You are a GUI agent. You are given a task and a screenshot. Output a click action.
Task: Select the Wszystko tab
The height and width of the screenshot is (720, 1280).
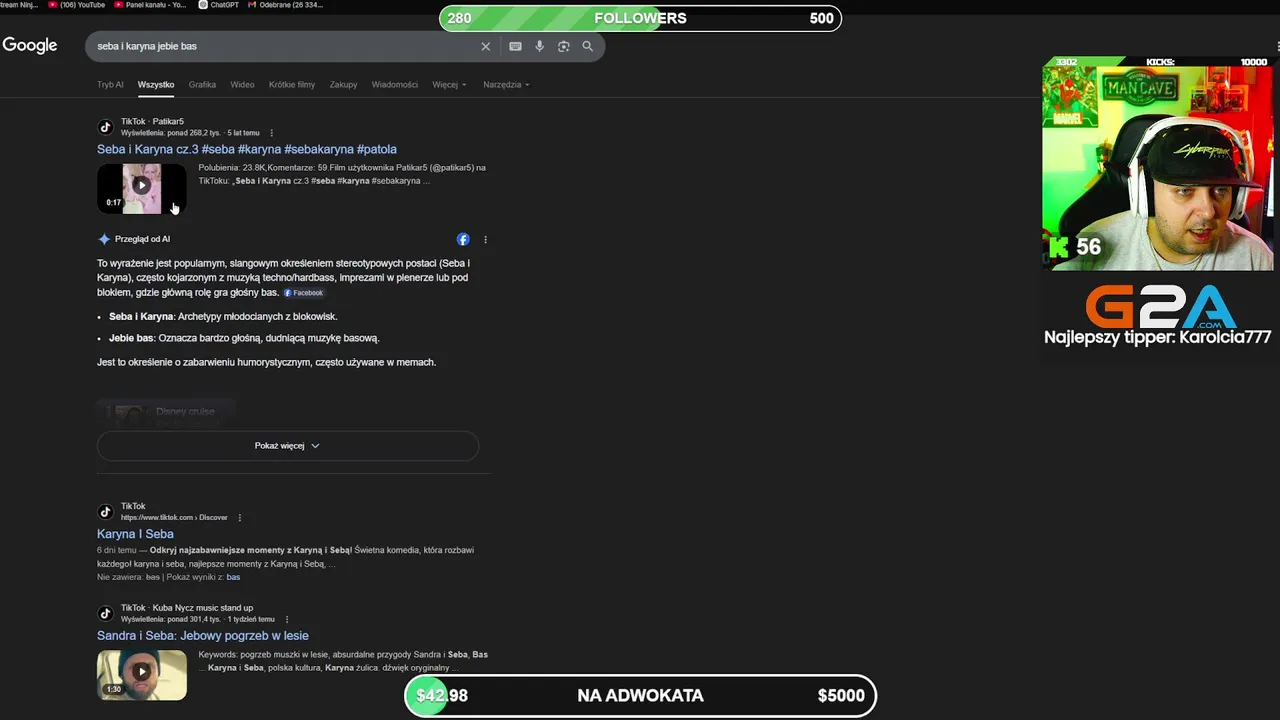coord(156,85)
